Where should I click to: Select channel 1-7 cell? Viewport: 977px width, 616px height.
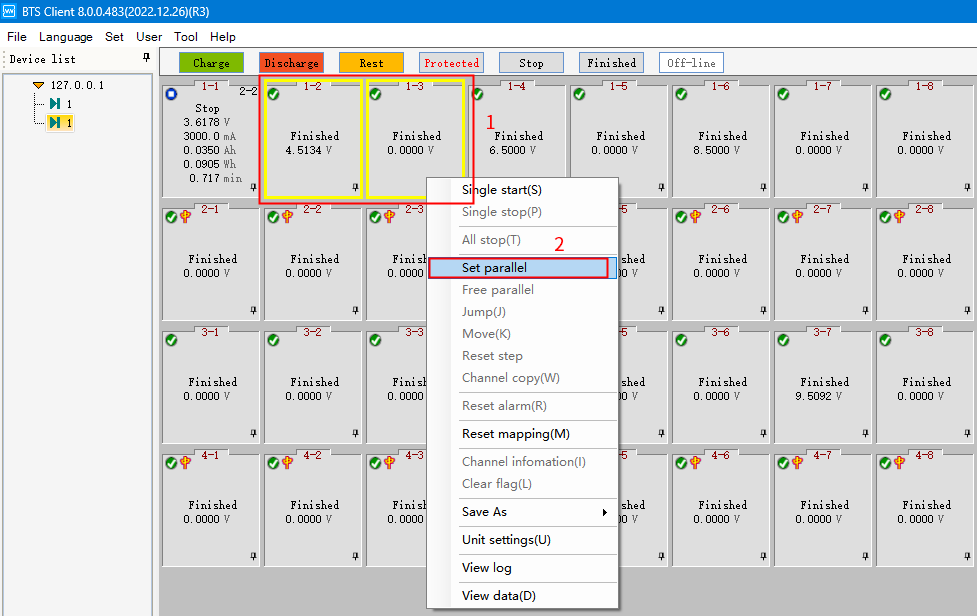pyautogui.click(x=824, y=140)
